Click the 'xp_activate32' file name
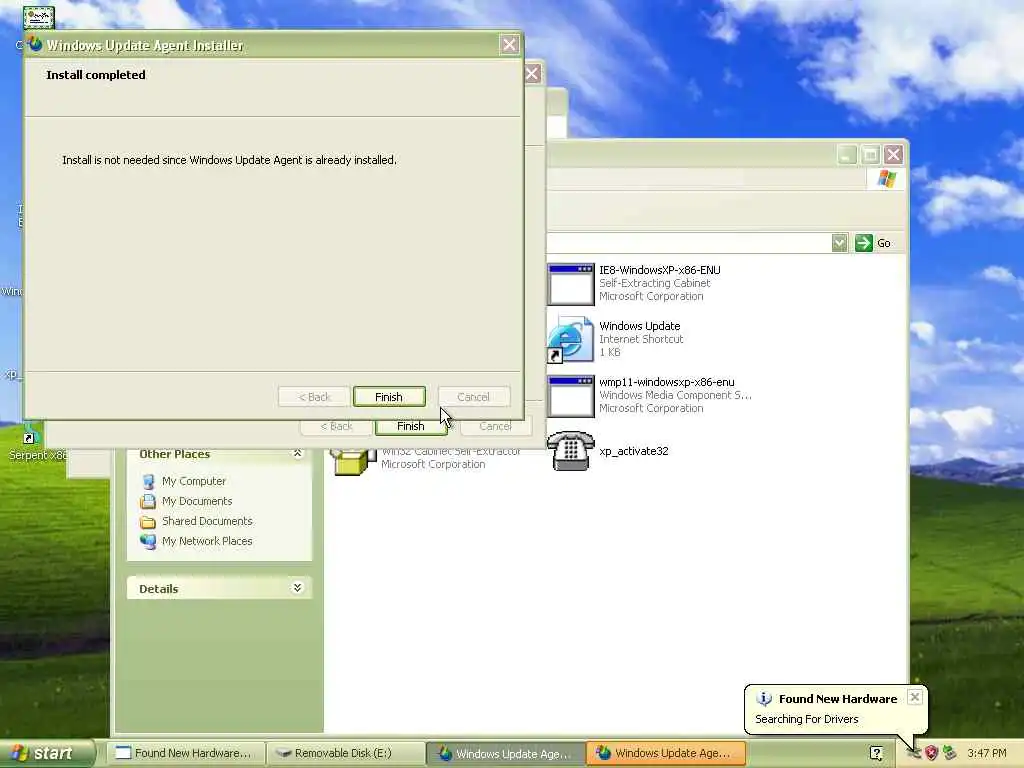The height and width of the screenshot is (768, 1024). coord(633,451)
